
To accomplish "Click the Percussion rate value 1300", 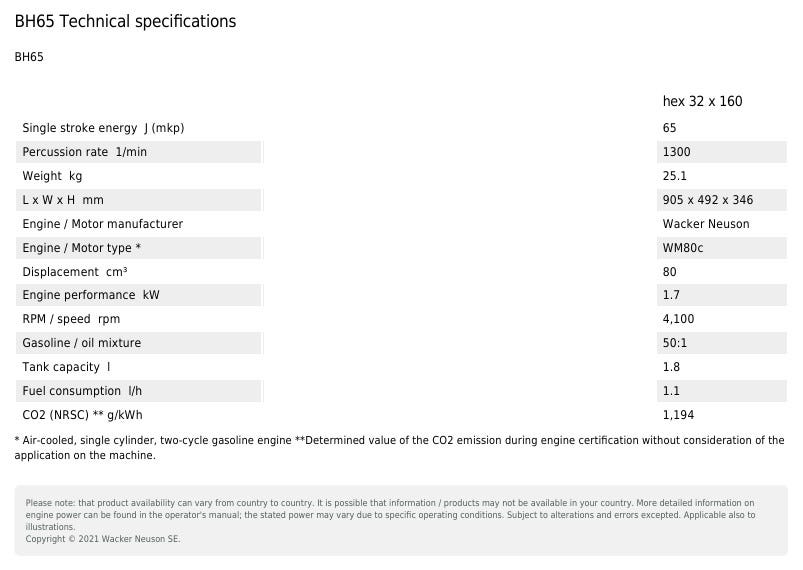I will [x=676, y=152].
